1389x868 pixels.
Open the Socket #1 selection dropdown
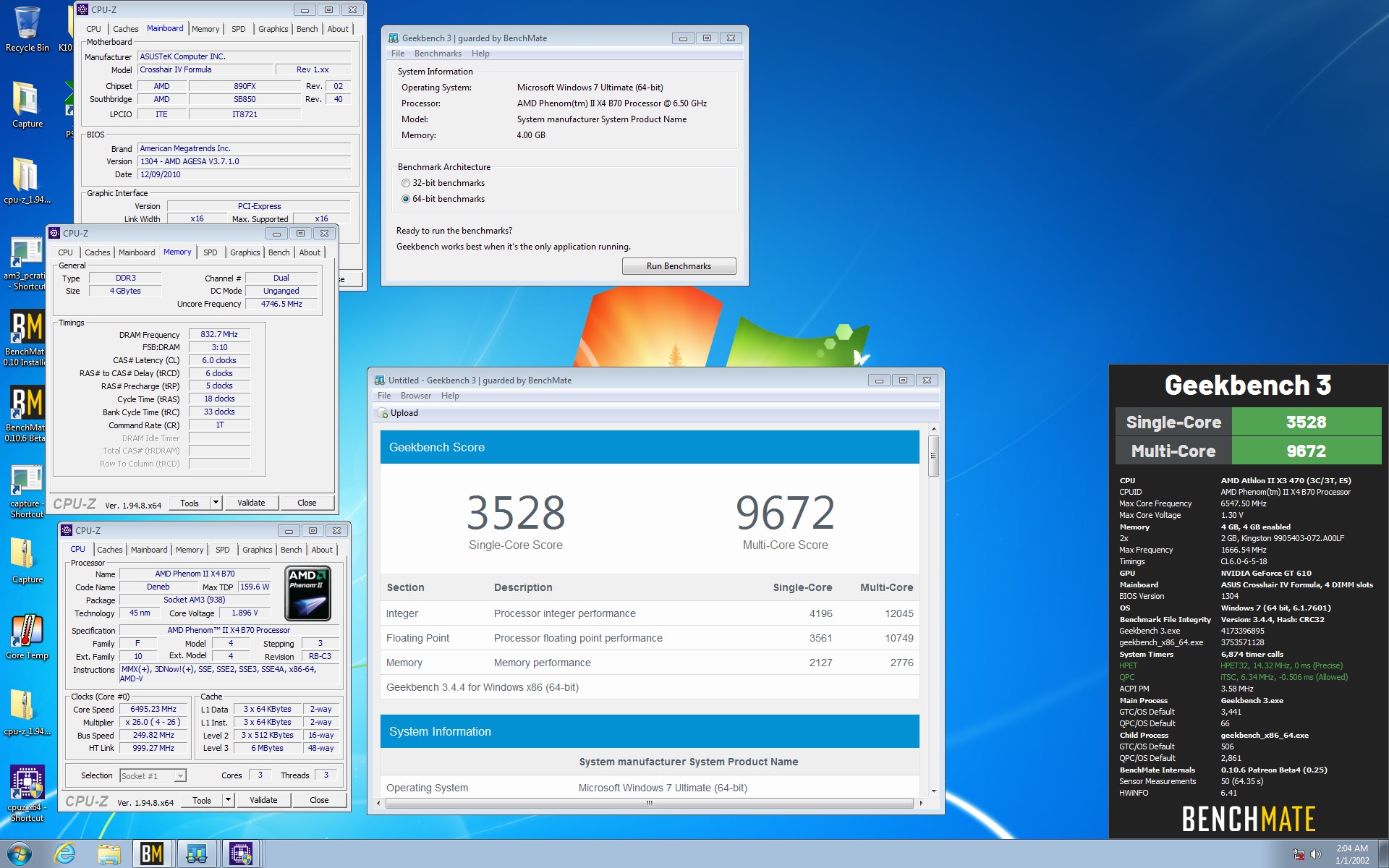[x=153, y=775]
